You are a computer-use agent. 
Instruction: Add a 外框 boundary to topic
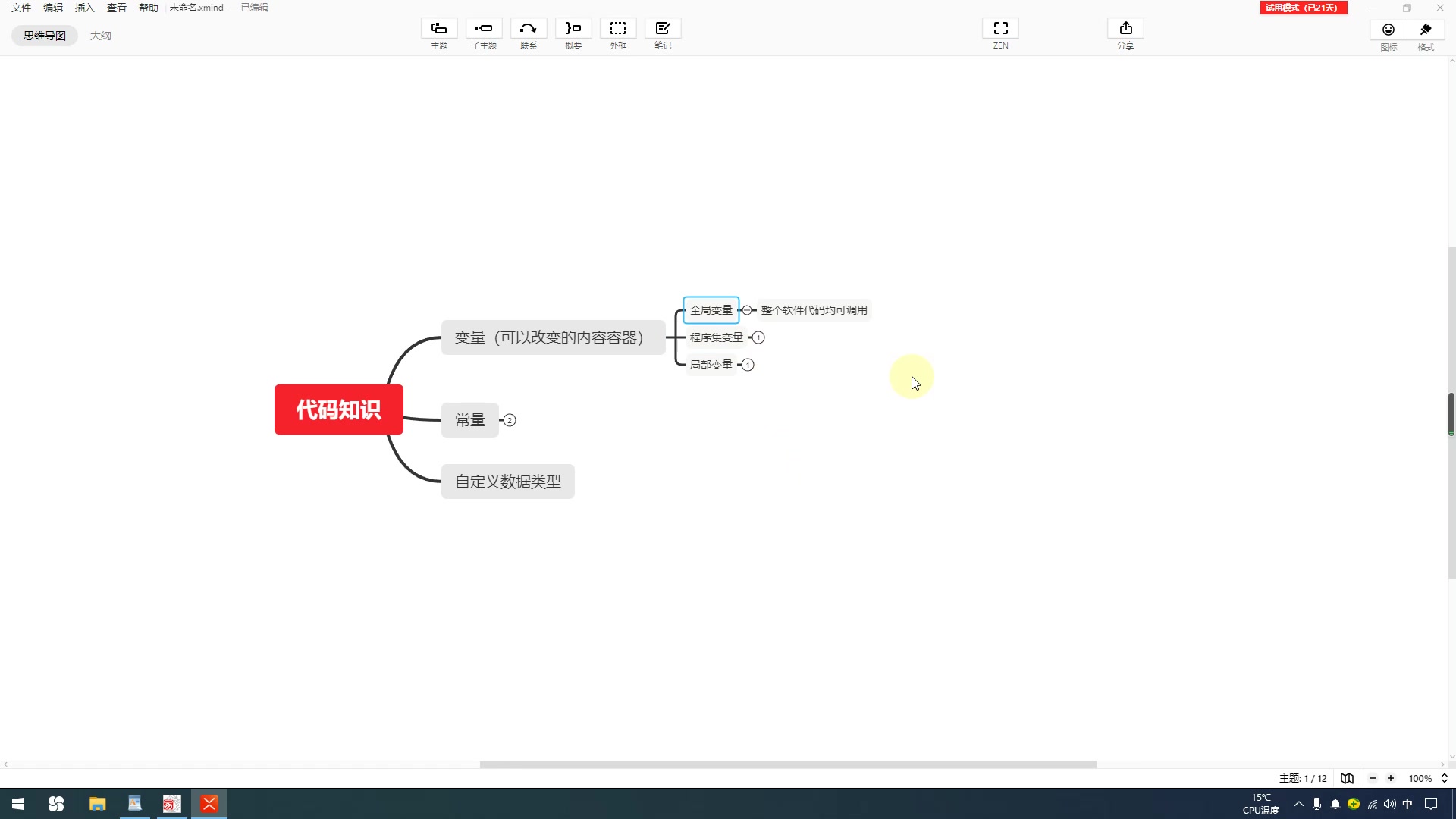tap(618, 29)
